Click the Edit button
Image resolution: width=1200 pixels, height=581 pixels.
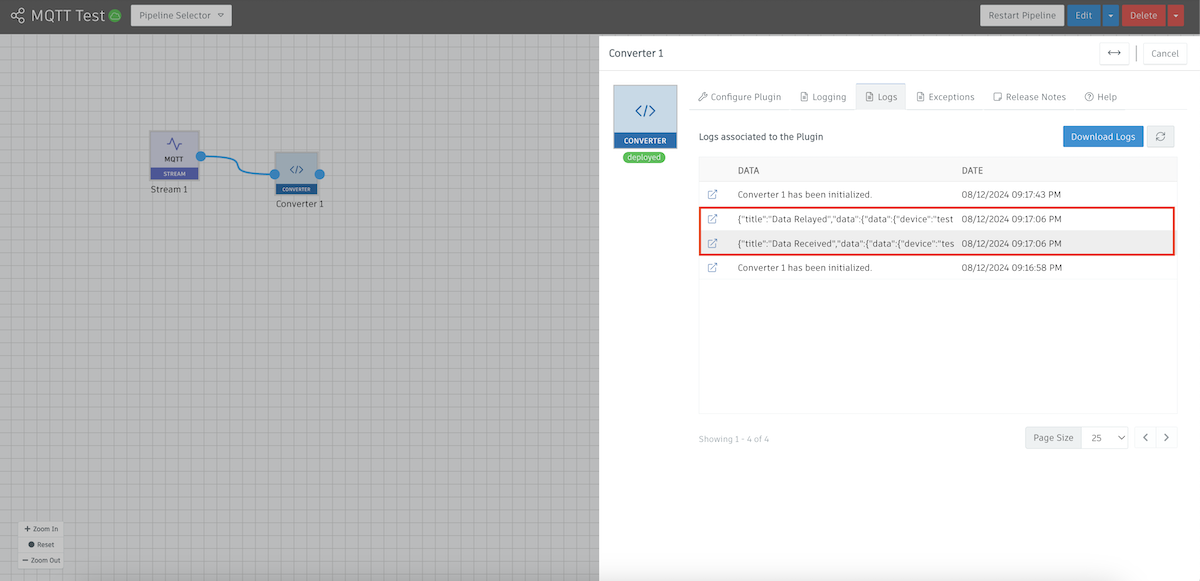coord(1083,16)
